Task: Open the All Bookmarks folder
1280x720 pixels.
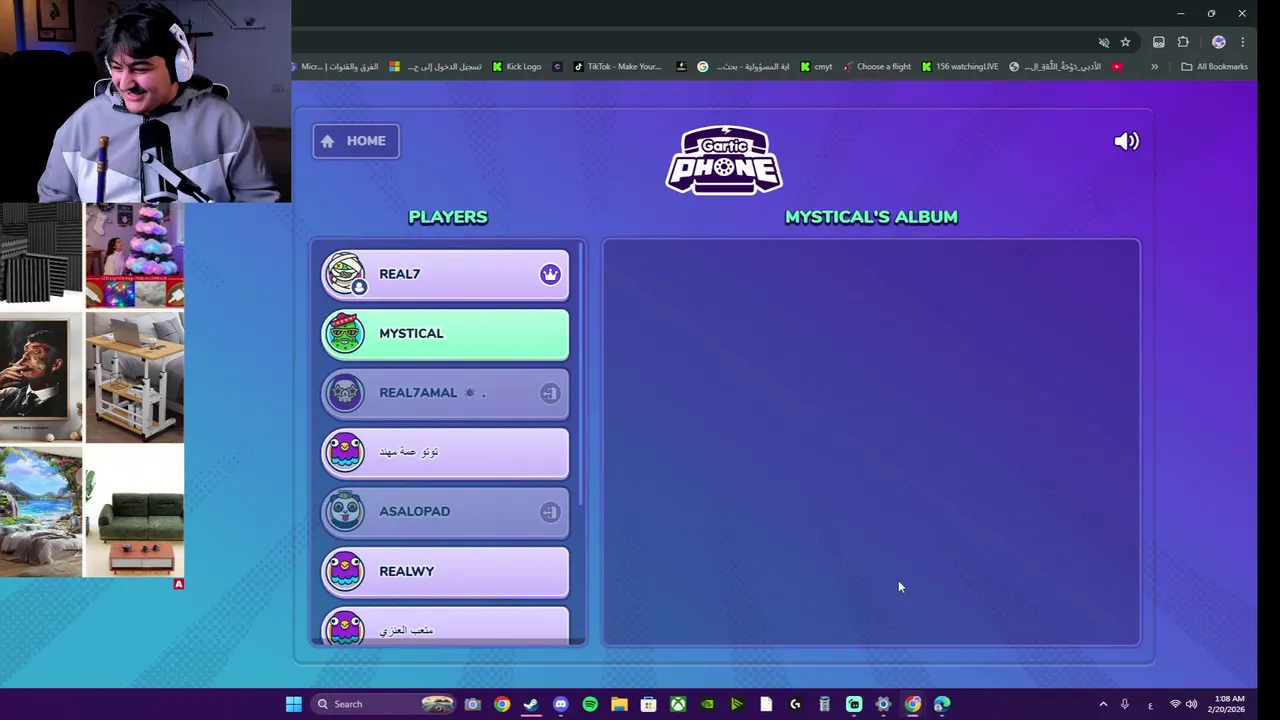Action: point(1214,67)
